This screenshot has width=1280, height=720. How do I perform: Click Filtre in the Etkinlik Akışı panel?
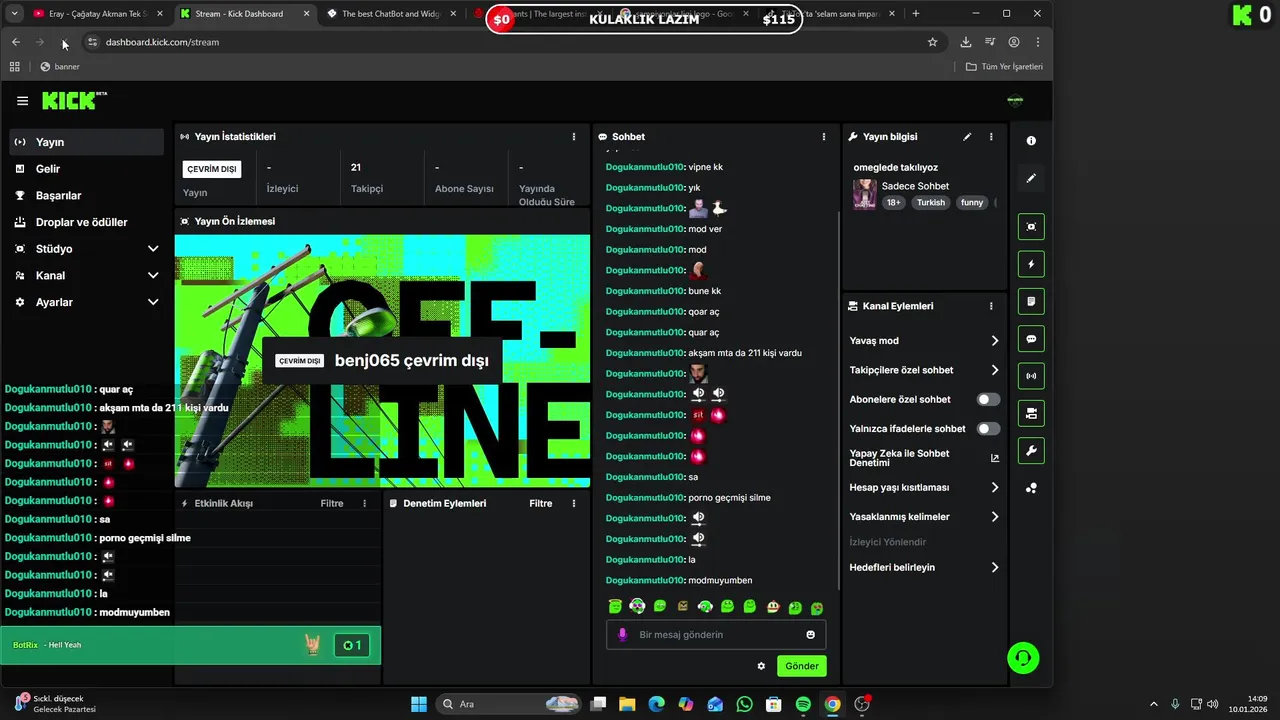tap(332, 504)
